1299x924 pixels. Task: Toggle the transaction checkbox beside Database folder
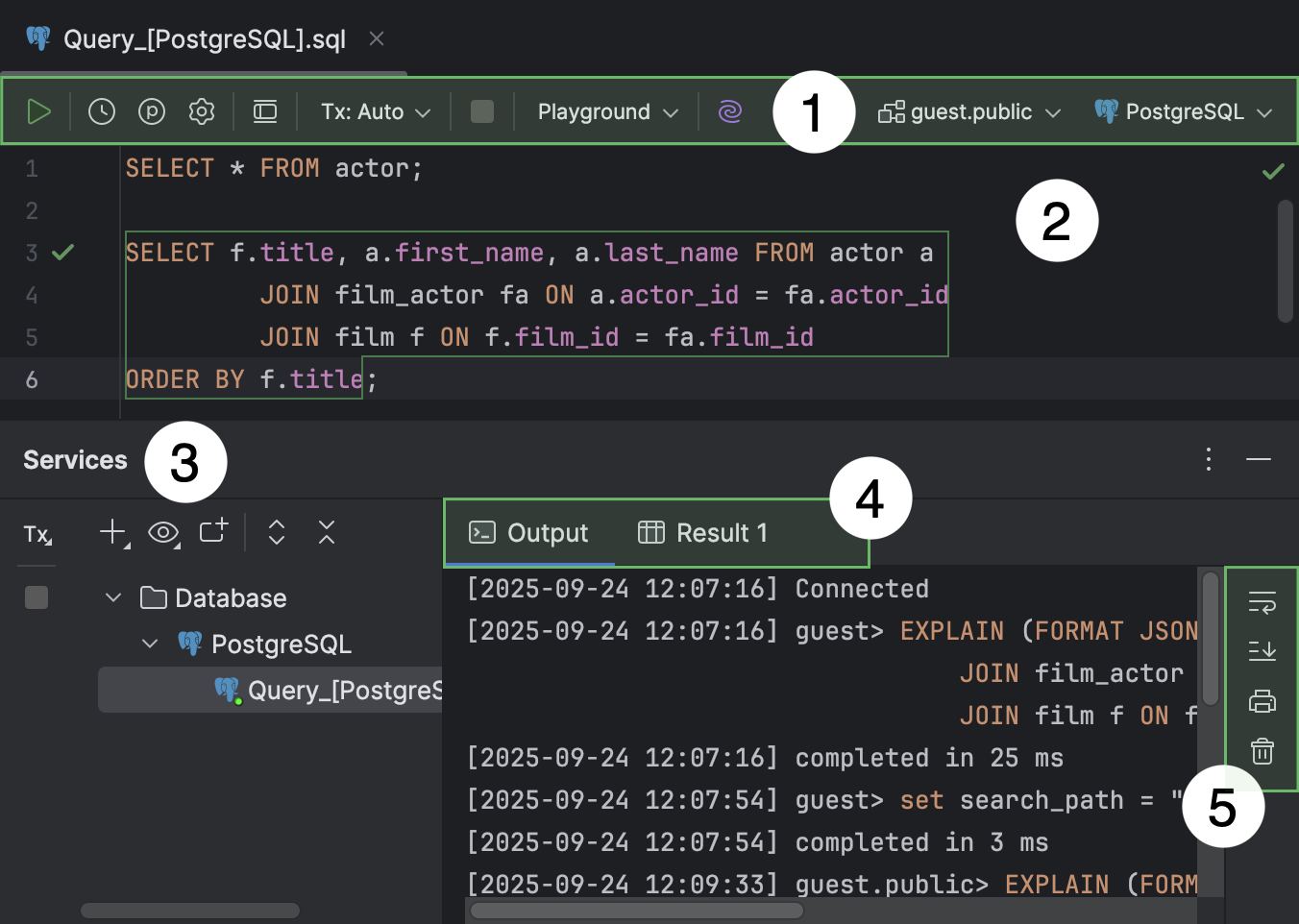coord(36,597)
